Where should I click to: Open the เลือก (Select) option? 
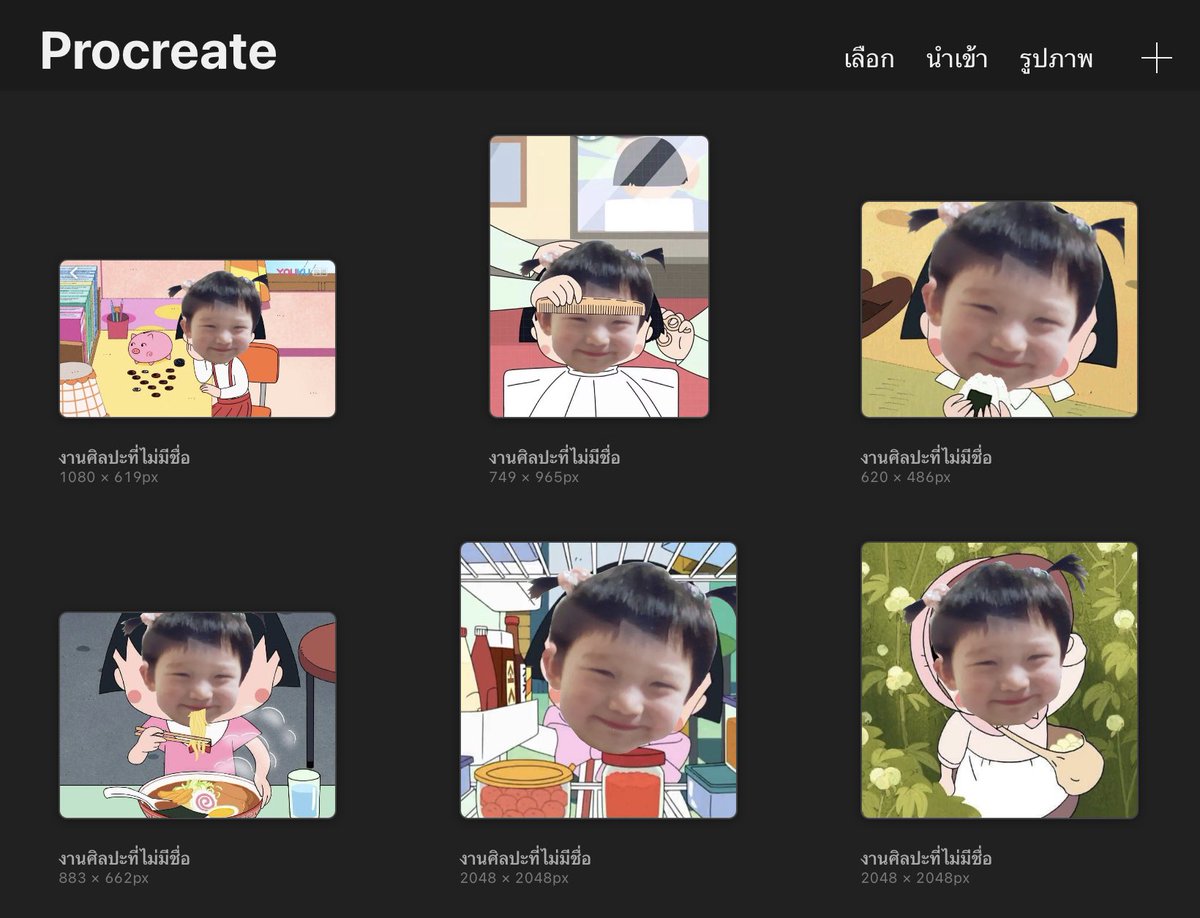click(869, 59)
